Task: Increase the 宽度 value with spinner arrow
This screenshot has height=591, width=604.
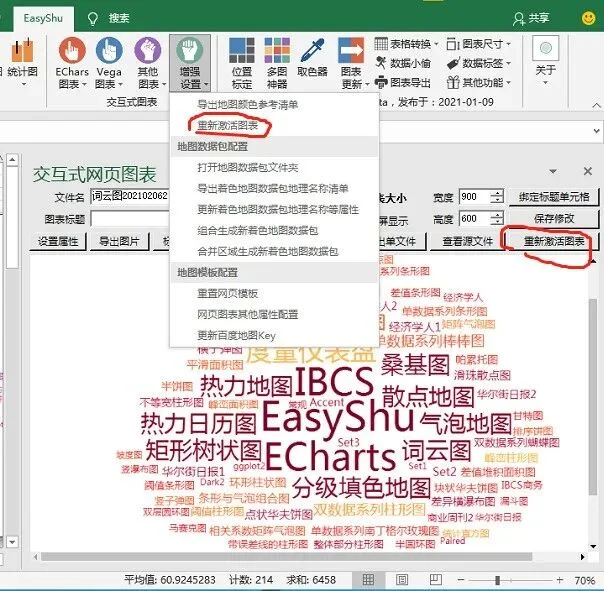Action: coord(498,193)
